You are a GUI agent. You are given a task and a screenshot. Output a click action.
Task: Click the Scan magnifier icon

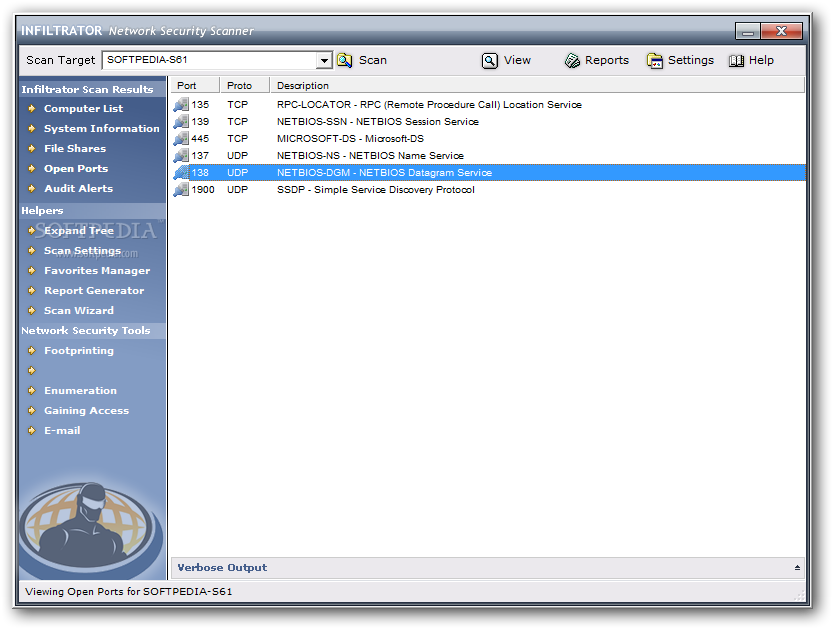(344, 60)
